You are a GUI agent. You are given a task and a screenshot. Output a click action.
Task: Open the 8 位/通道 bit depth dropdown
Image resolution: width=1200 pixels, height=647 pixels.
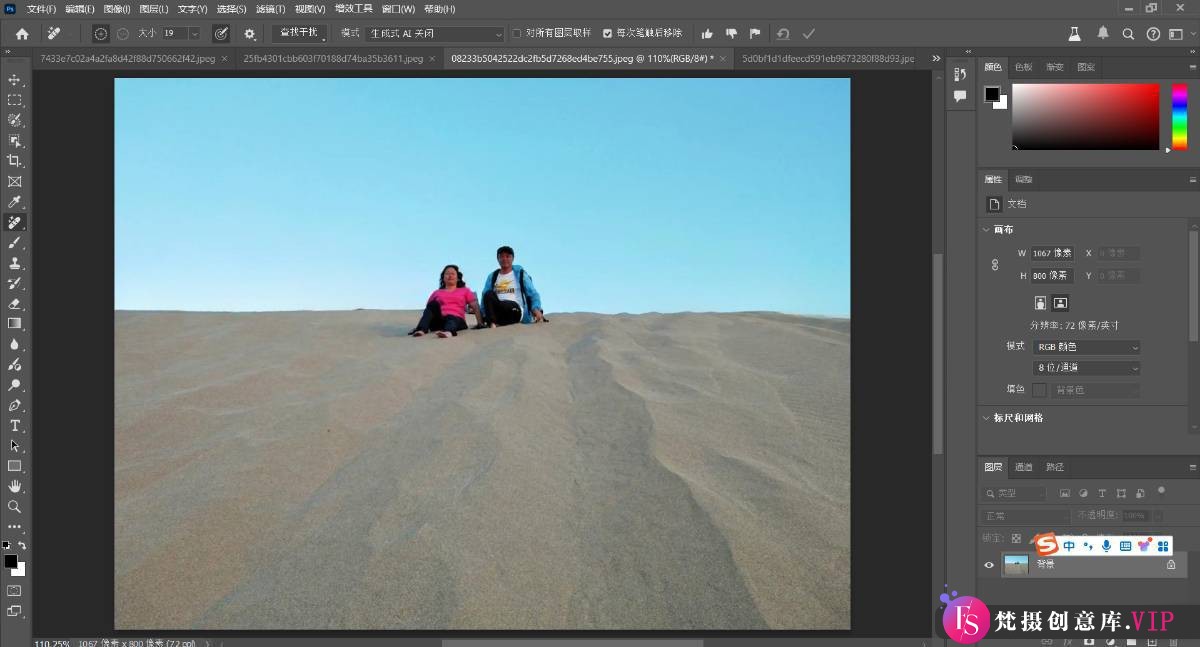click(1087, 368)
